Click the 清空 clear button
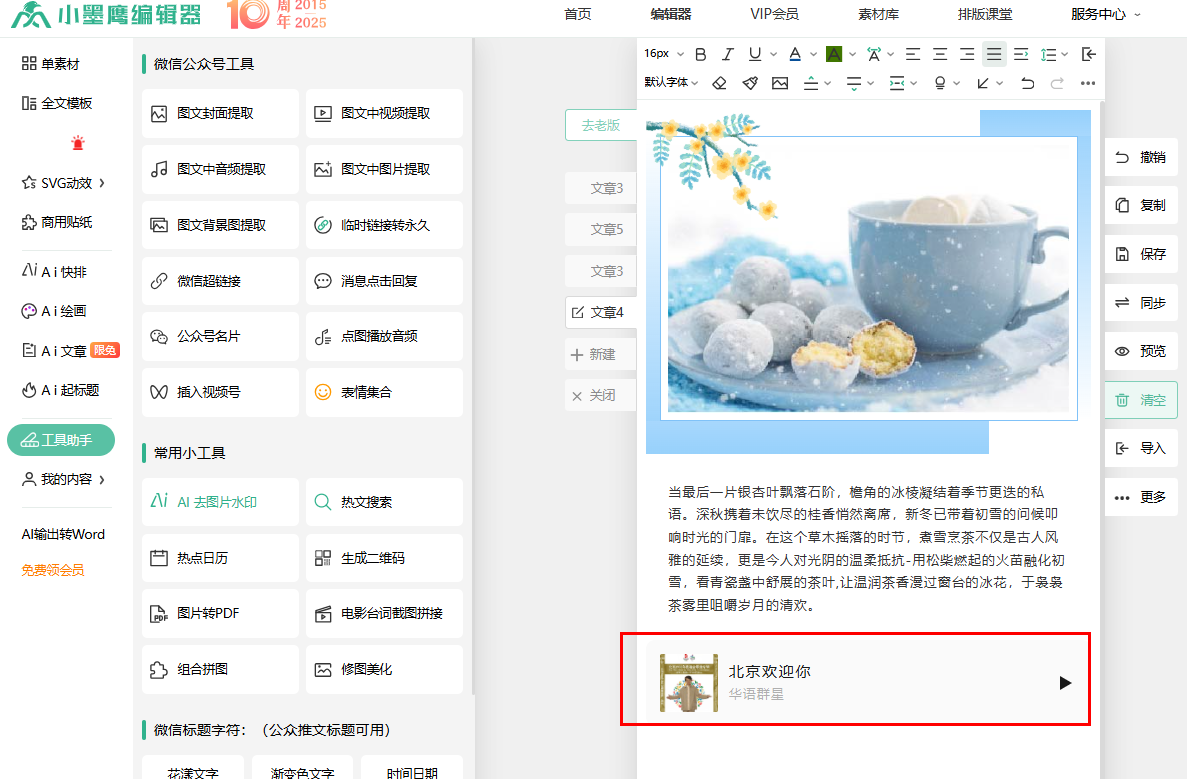This screenshot has width=1187, height=779. [1141, 400]
